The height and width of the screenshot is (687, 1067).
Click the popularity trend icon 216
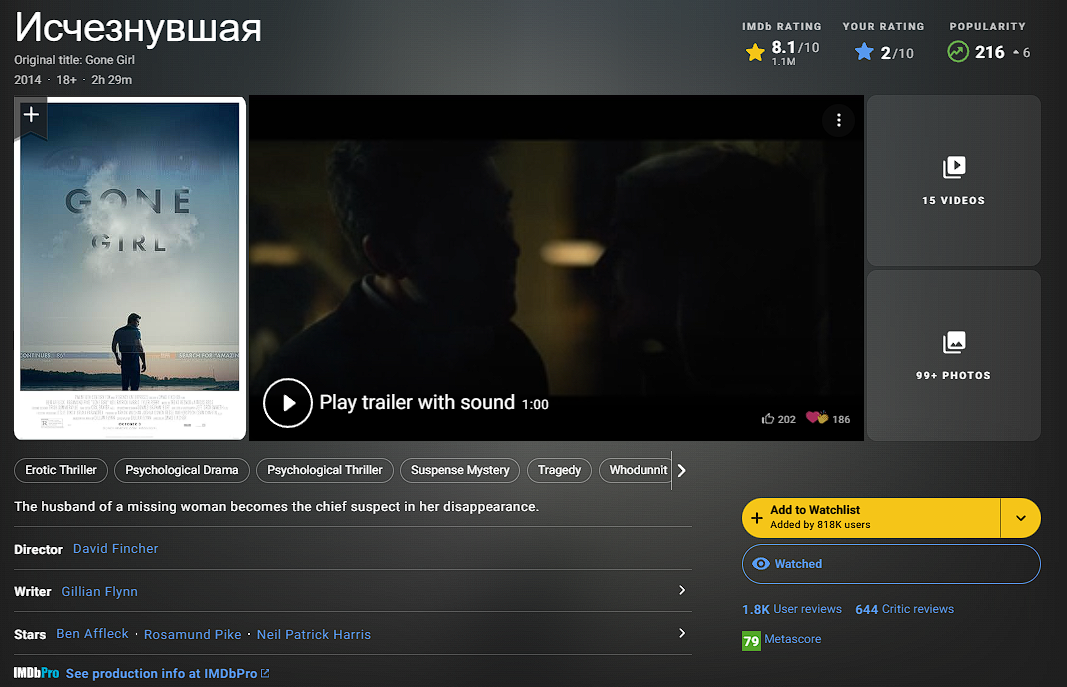[957, 52]
